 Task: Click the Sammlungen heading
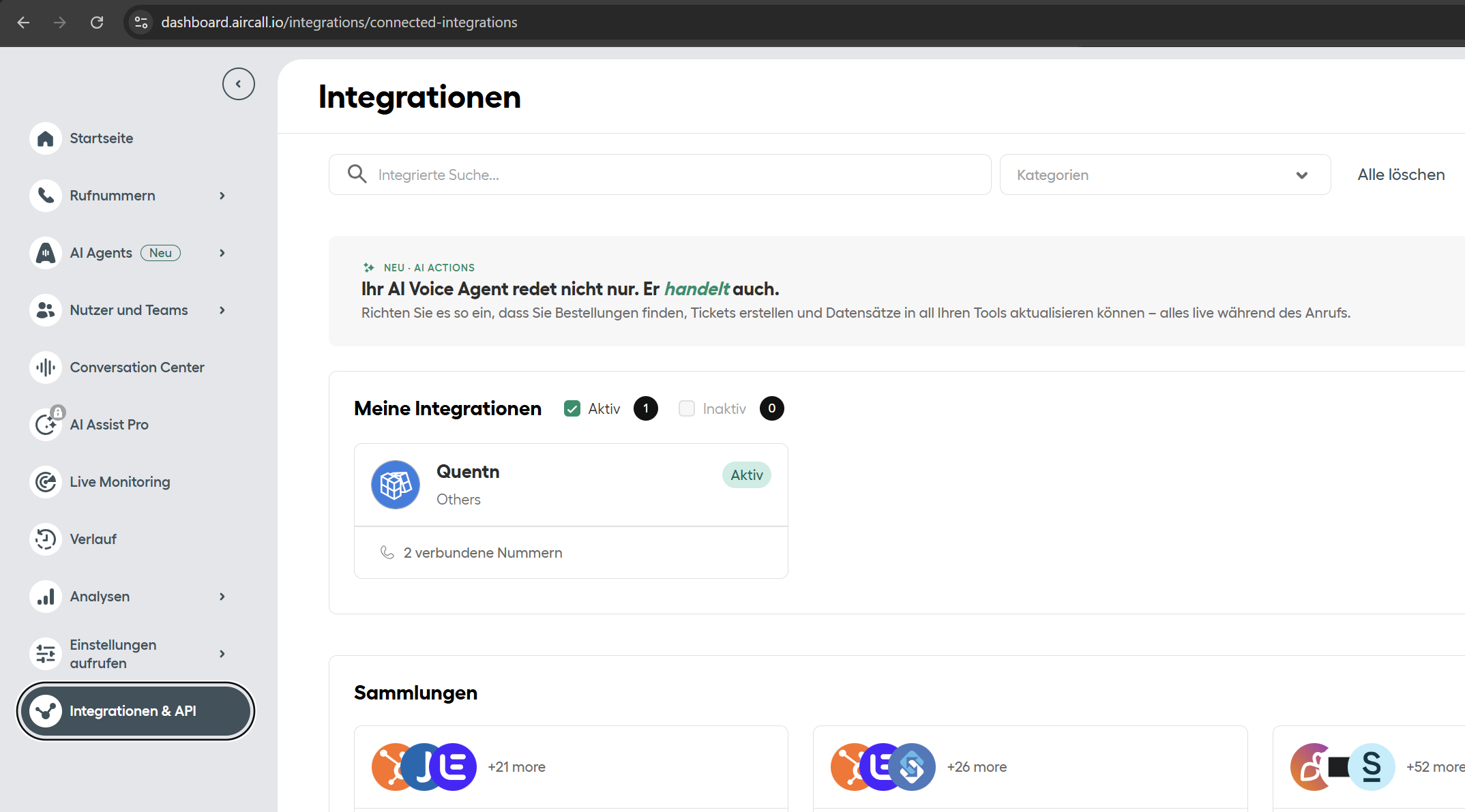click(415, 693)
